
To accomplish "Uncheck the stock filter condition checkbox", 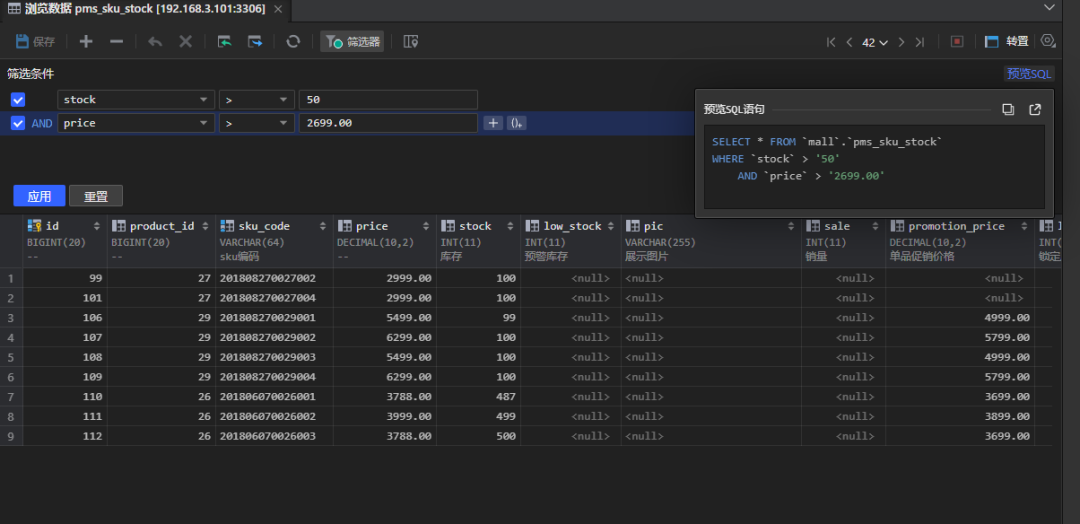I will click(18, 100).
